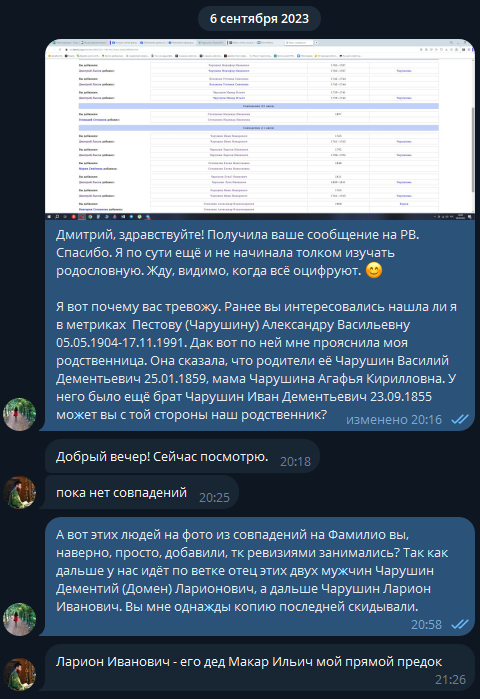Open the forest avatar beside the 20:58 message

[20, 620]
